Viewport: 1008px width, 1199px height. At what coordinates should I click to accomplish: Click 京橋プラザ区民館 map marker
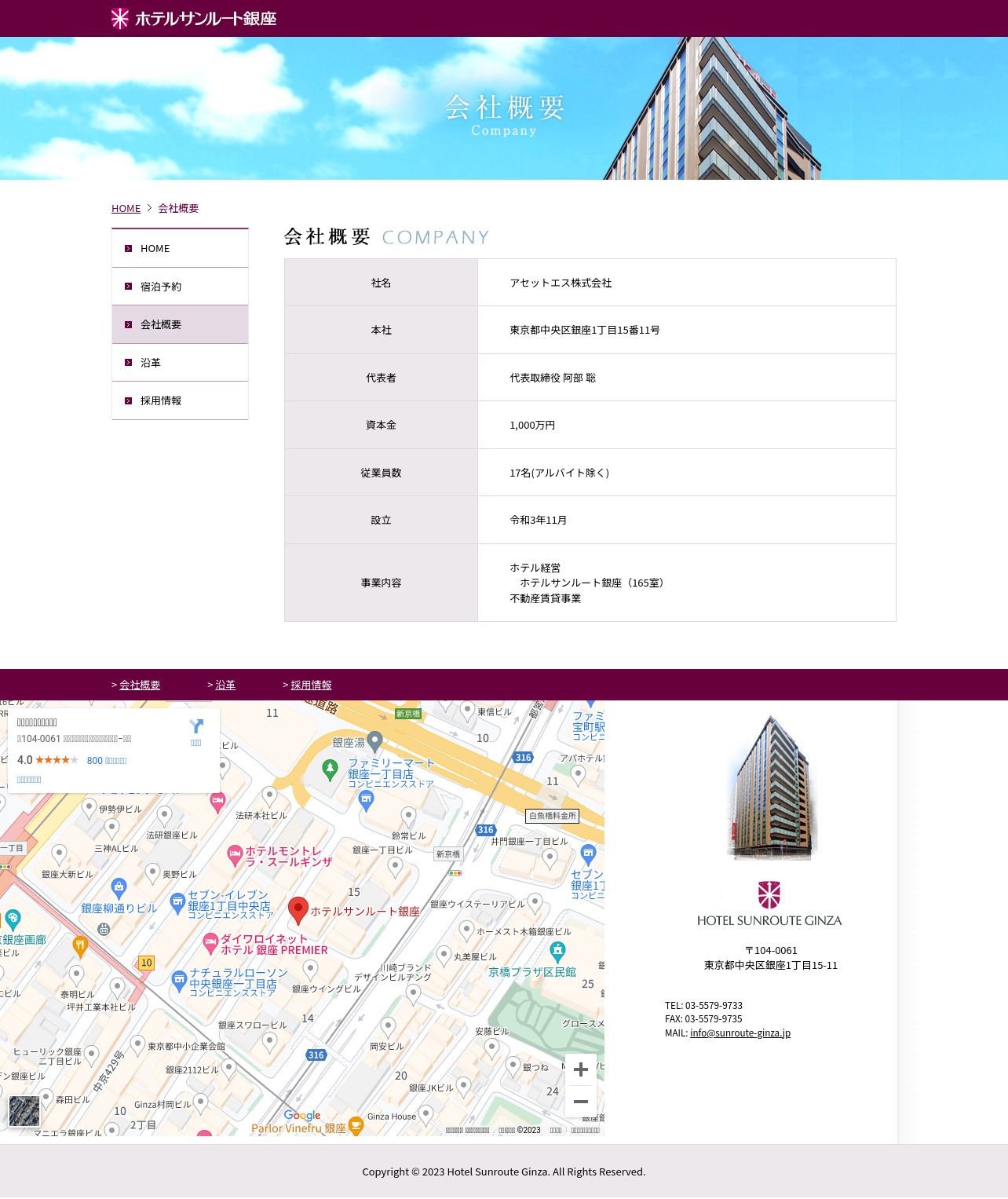[x=557, y=952]
